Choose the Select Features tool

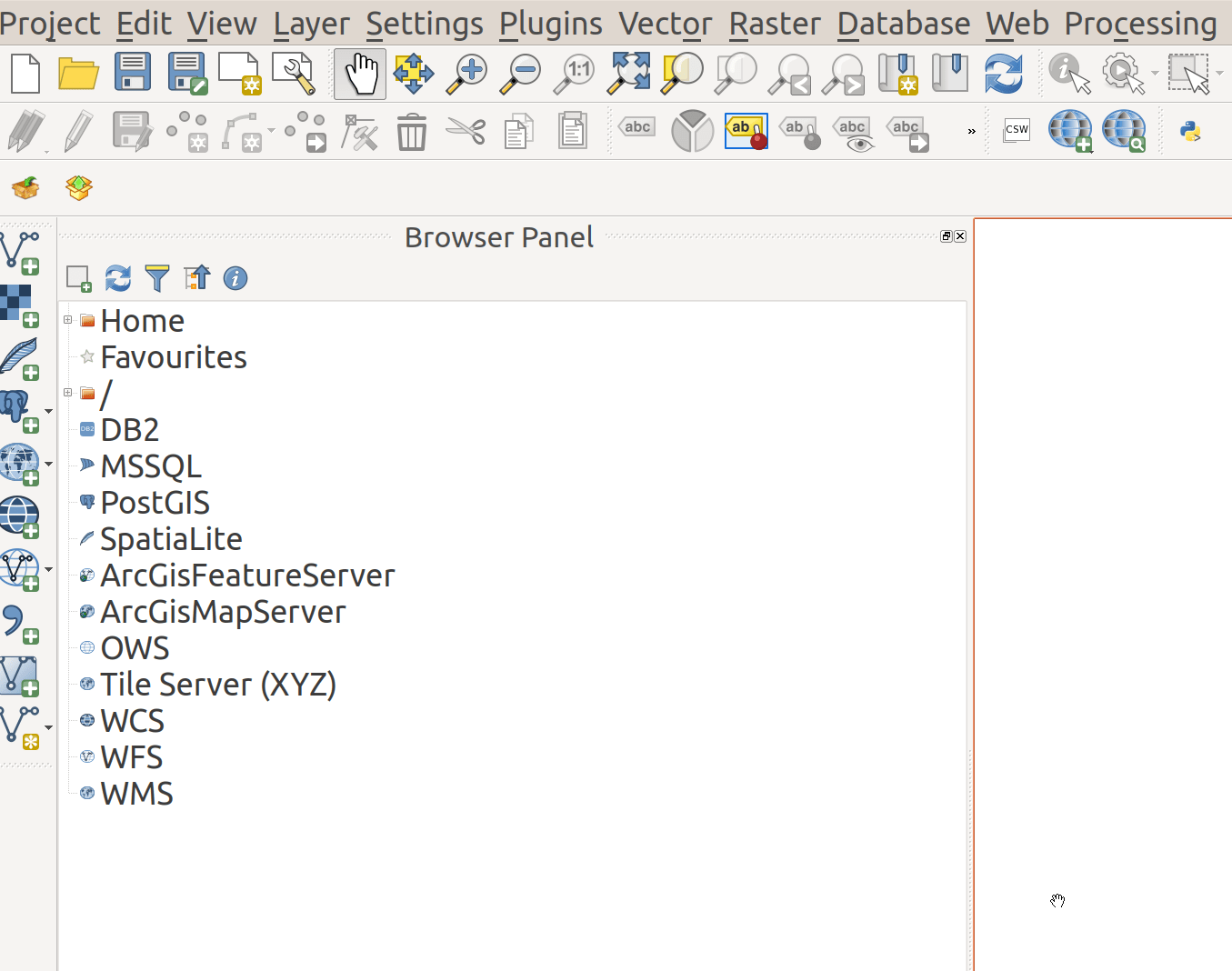point(1189,74)
